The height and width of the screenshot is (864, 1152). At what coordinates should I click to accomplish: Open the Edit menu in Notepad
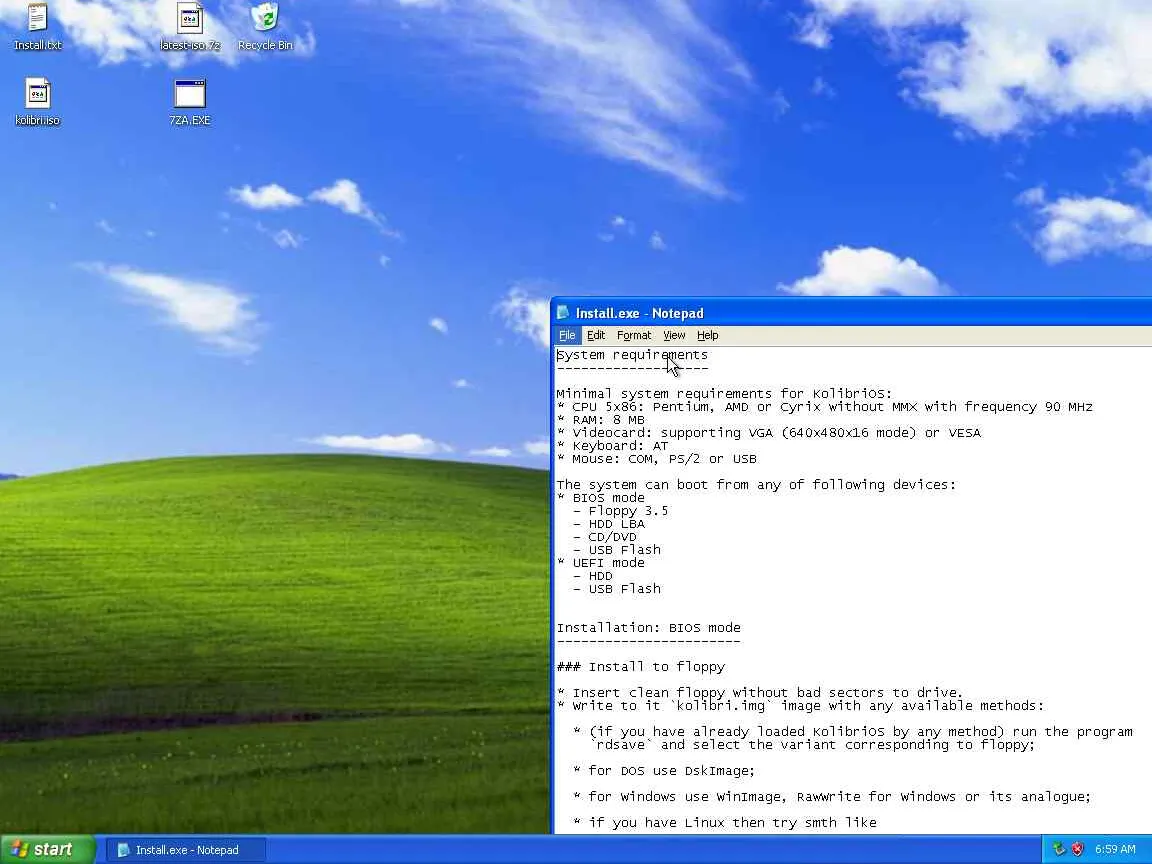596,335
